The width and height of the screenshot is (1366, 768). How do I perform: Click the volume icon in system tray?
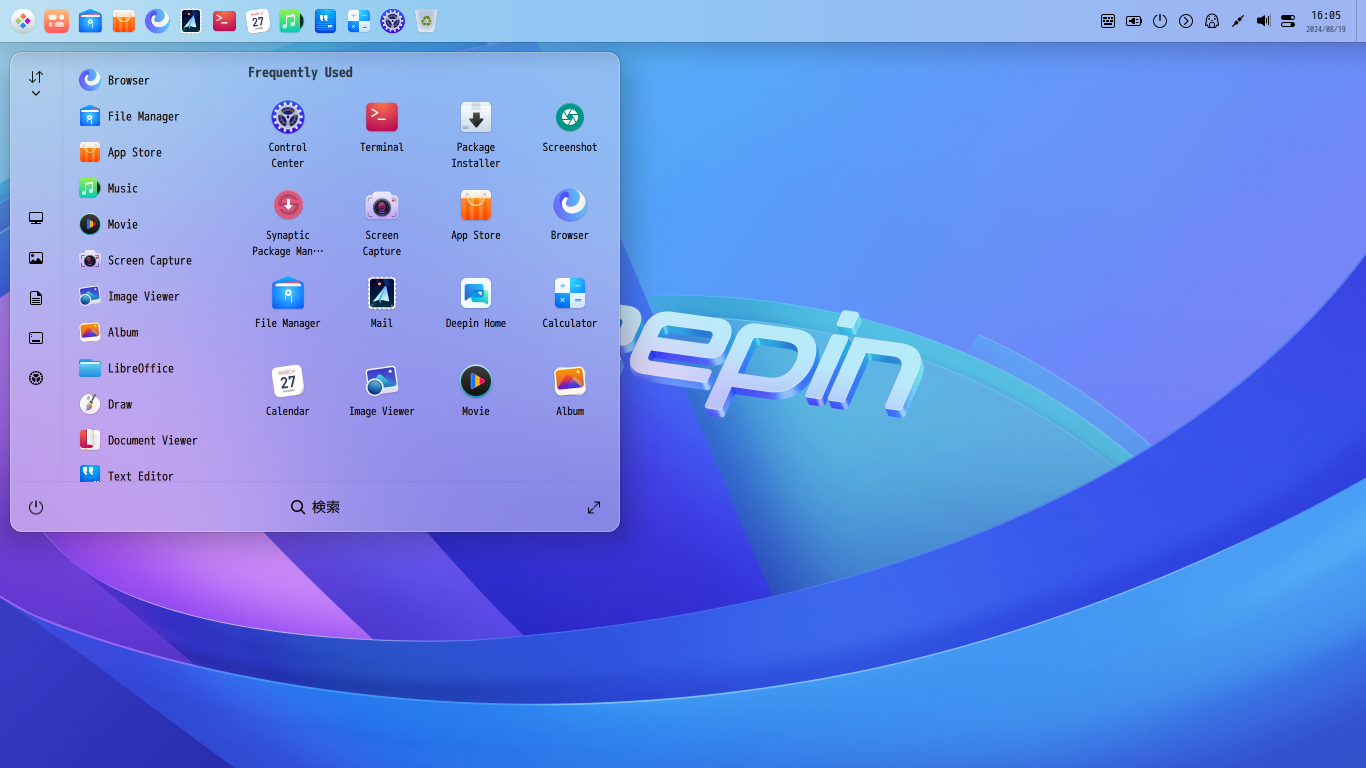[x=1263, y=21]
